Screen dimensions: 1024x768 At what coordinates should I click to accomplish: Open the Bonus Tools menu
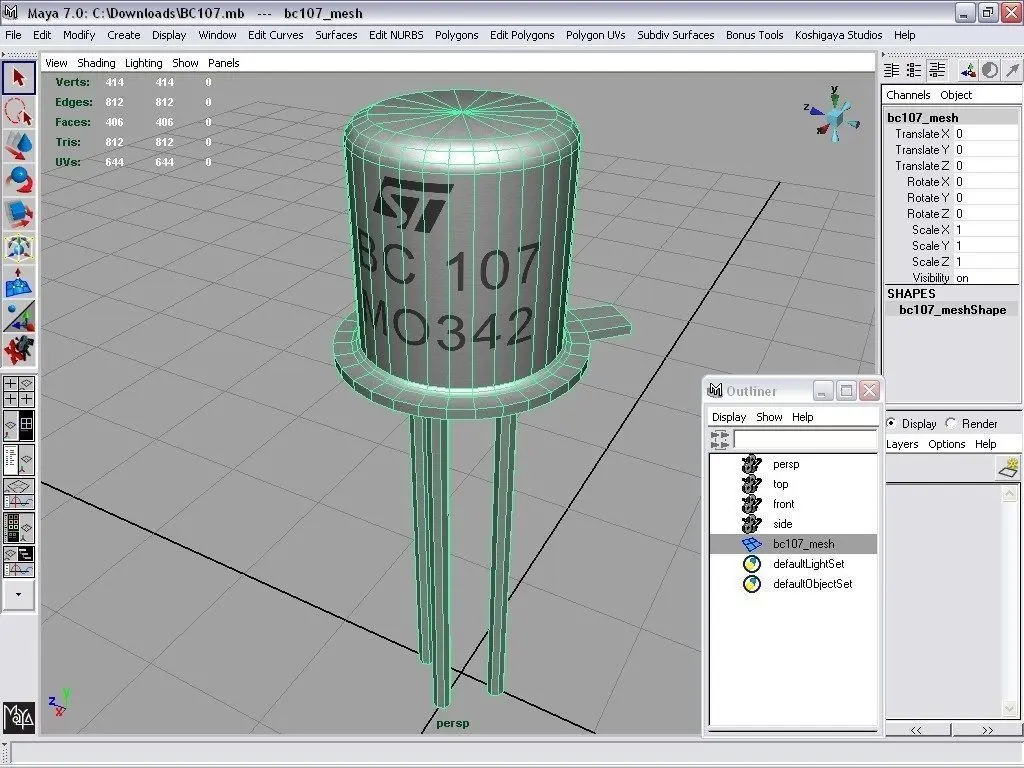pyautogui.click(x=754, y=35)
